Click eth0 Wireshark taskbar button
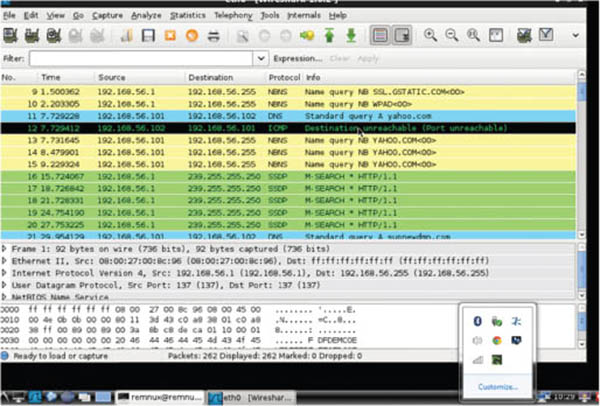Screen dimensions: 600x406 [x=252, y=398]
